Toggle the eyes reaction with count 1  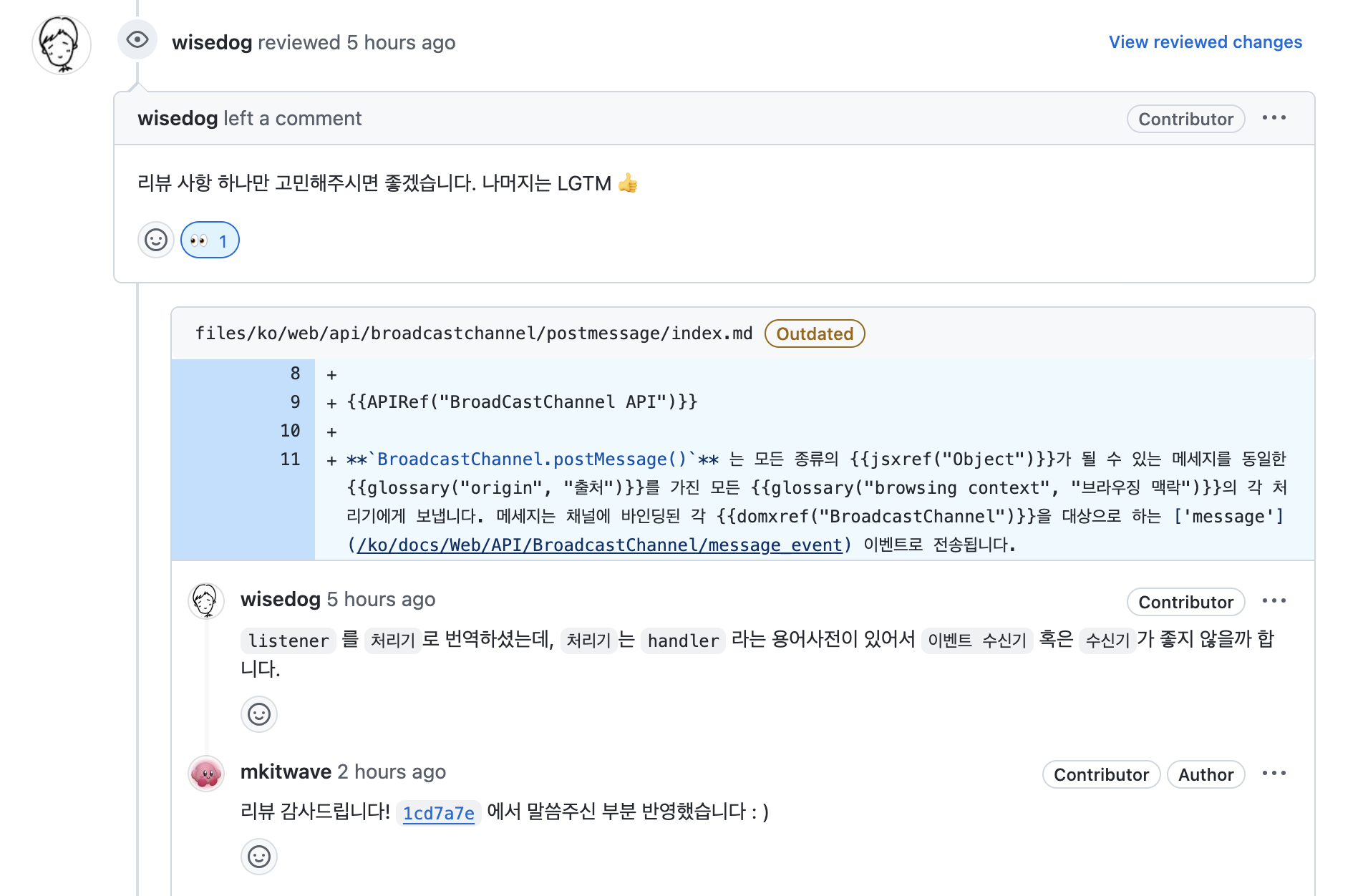tap(210, 240)
